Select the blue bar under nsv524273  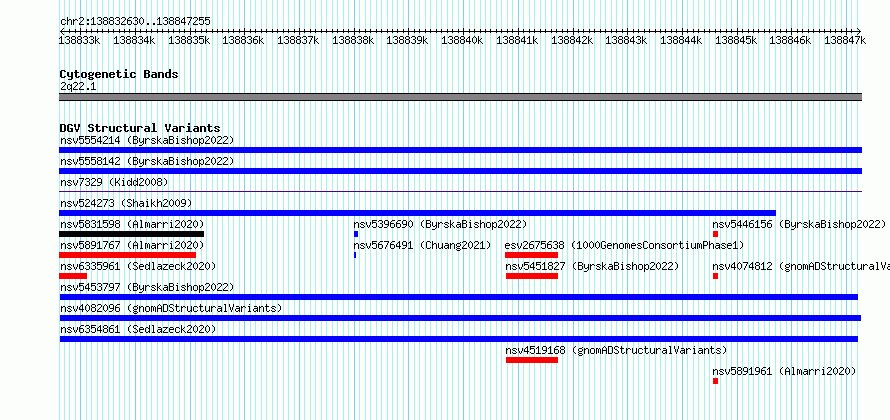(417, 213)
